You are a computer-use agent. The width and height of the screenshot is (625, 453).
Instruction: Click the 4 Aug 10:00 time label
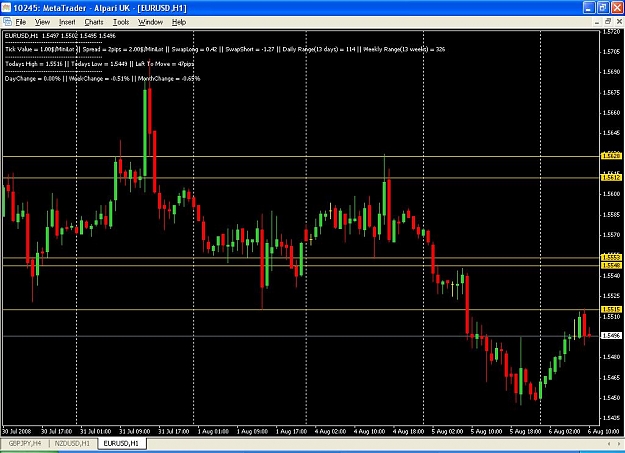pyautogui.click(x=369, y=431)
